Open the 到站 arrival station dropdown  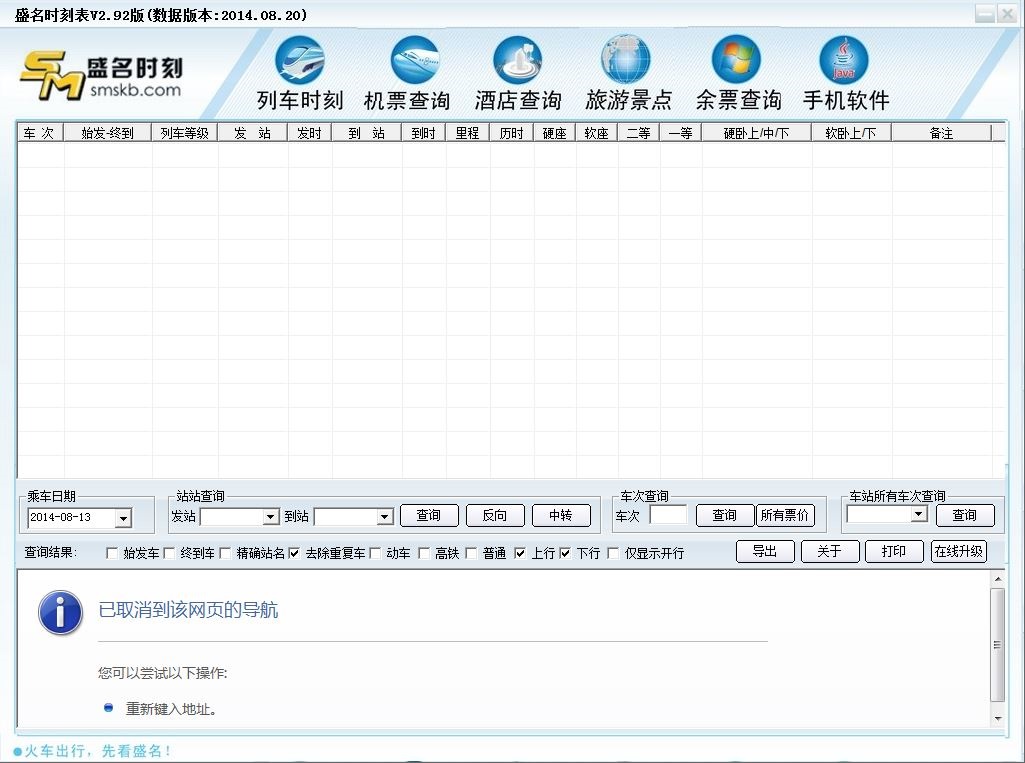pos(384,517)
